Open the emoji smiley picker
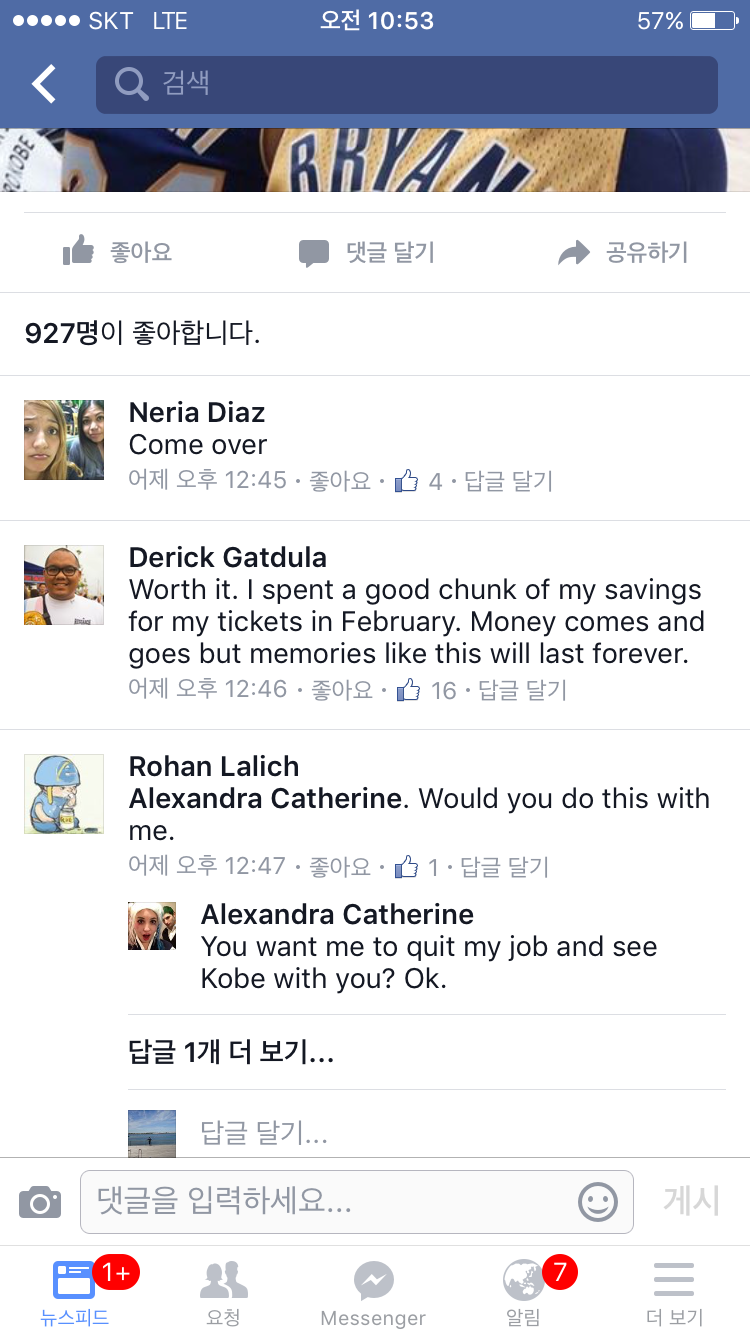The width and height of the screenshot is (750, 1334). [598, 1201]
